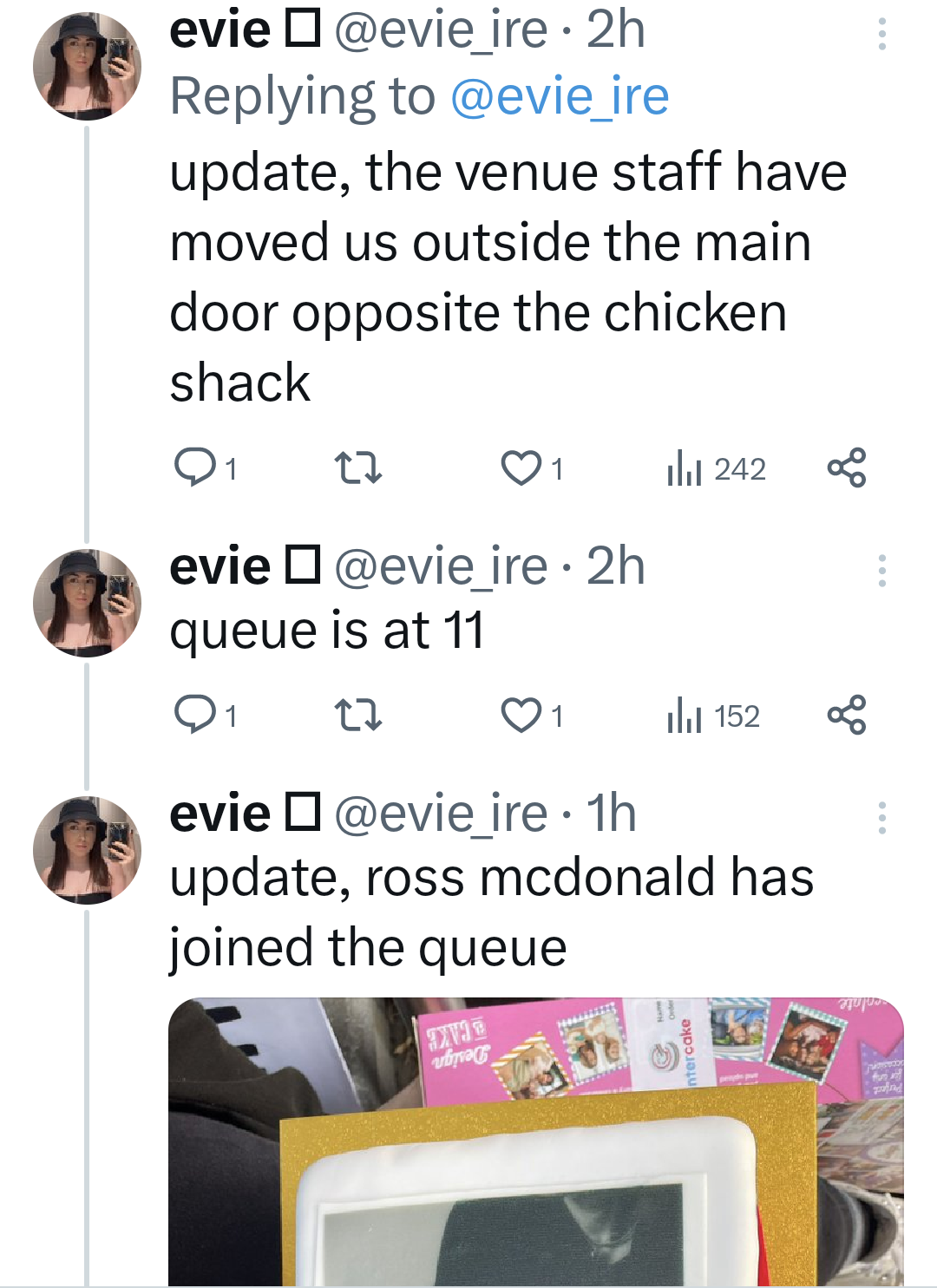Reply to the 'queue is at 11' tweet

point(195,716)
